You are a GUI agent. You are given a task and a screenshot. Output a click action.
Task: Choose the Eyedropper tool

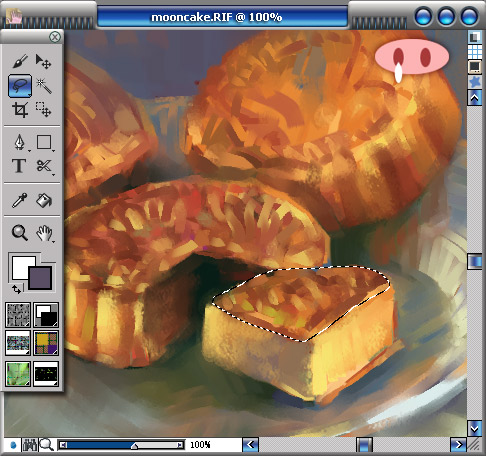19,200
